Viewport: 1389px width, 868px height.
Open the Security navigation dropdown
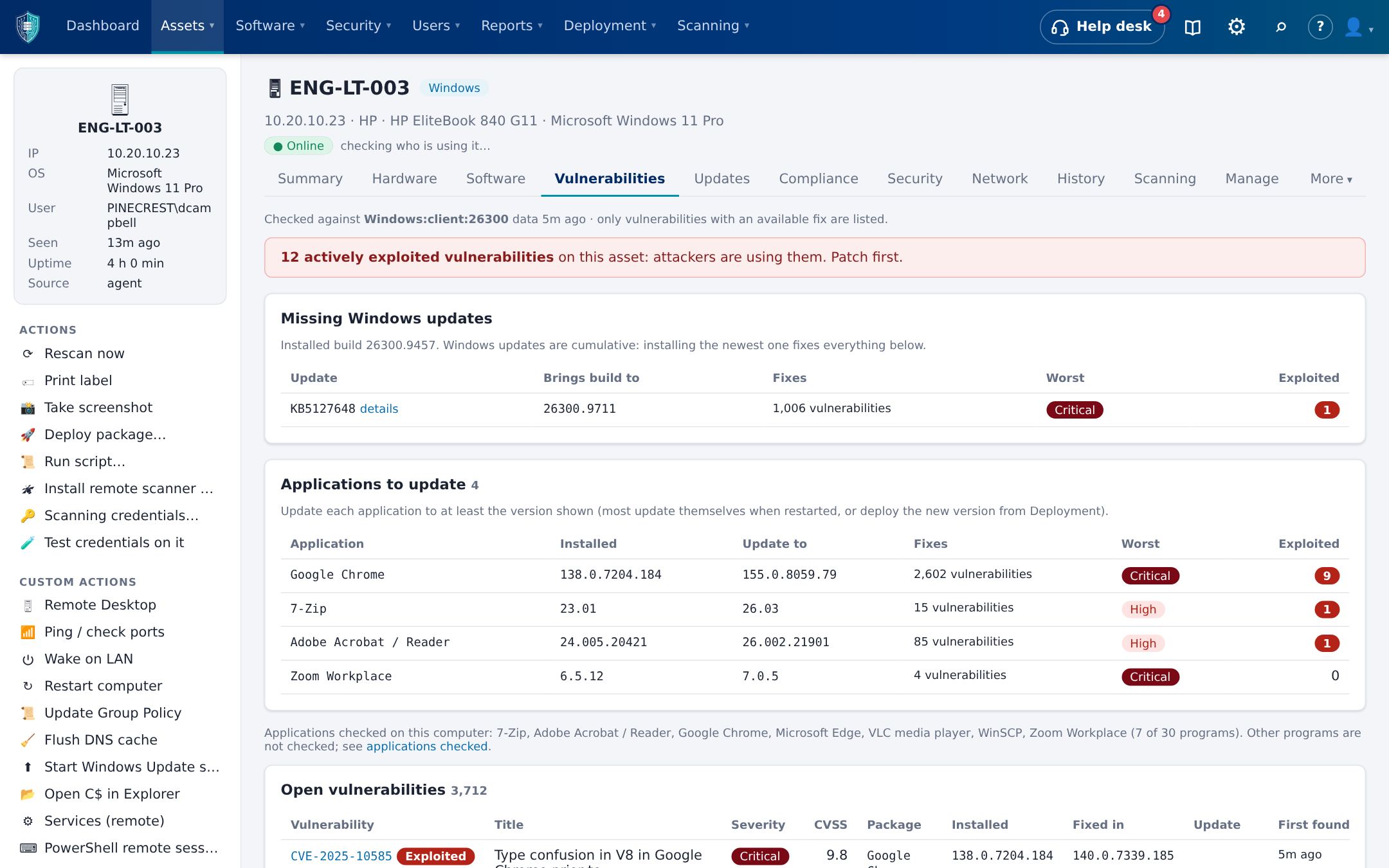(358, 26)
